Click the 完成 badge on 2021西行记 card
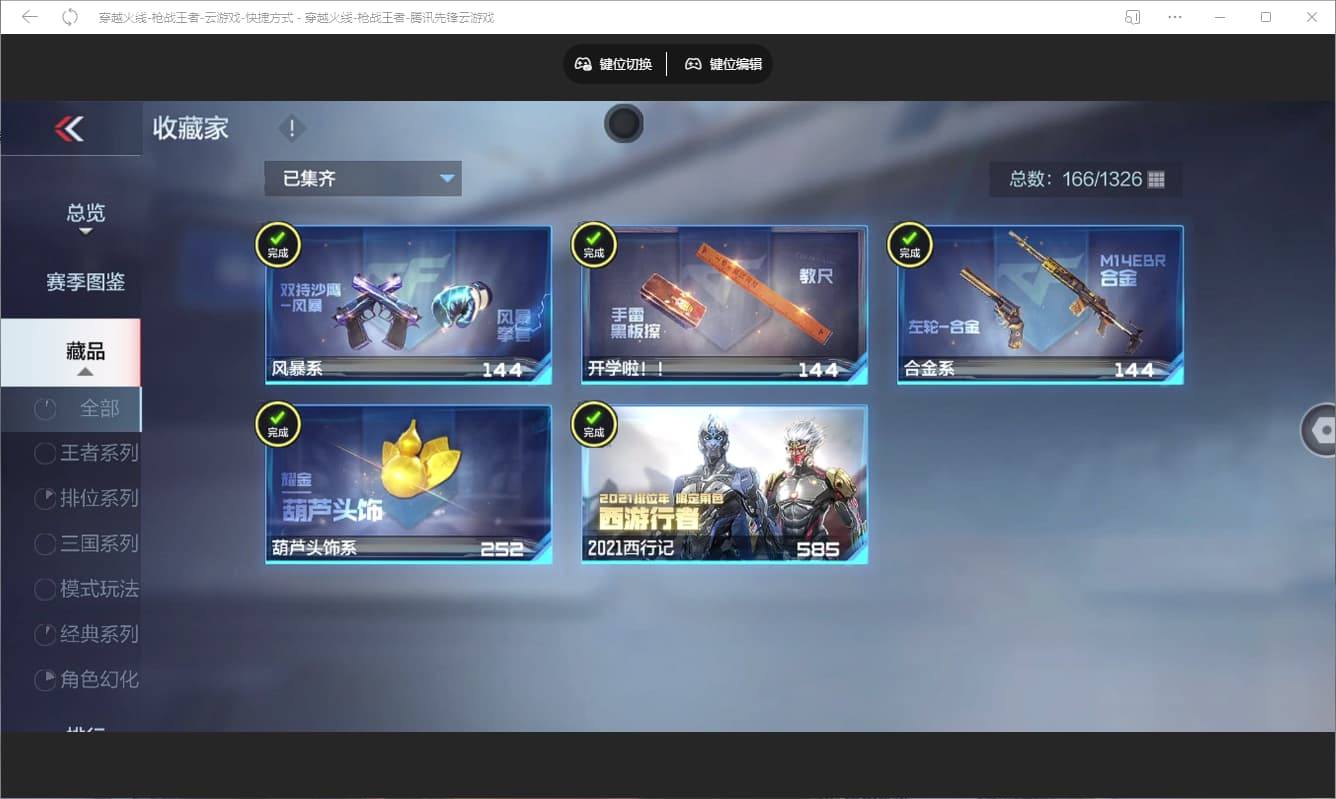The width and height of the screenshot is (1336, 799). (594, 425)
